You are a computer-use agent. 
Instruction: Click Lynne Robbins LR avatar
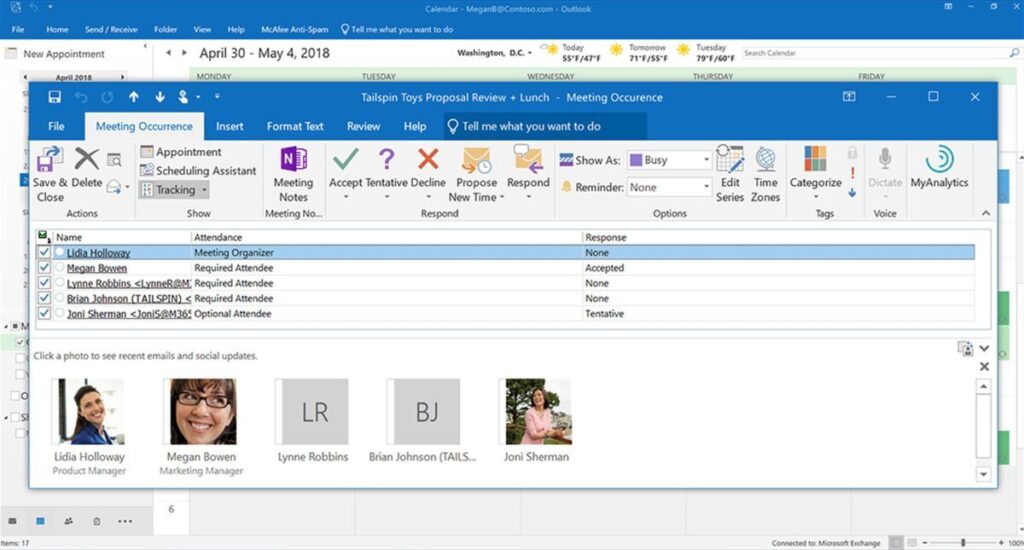click(315, 412)
